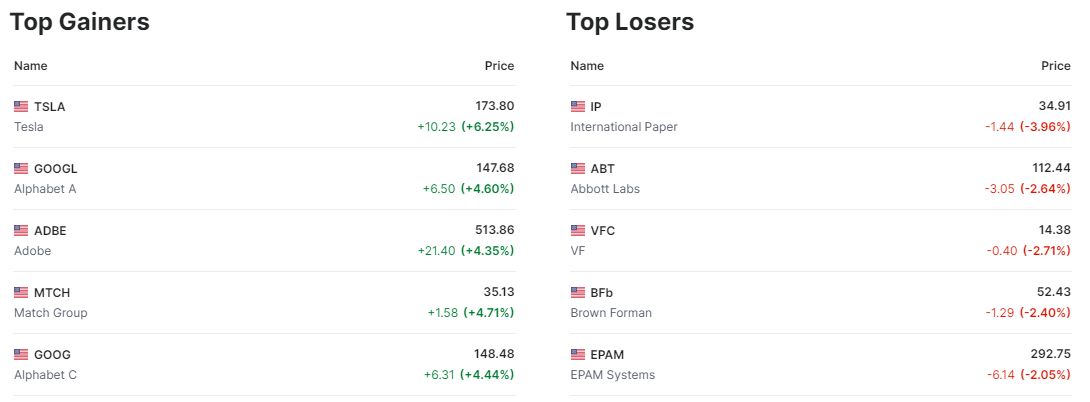Select the ADBE stock symbol
The width and height of the screenshot is (1090, 402).
[x=50, y=231]
